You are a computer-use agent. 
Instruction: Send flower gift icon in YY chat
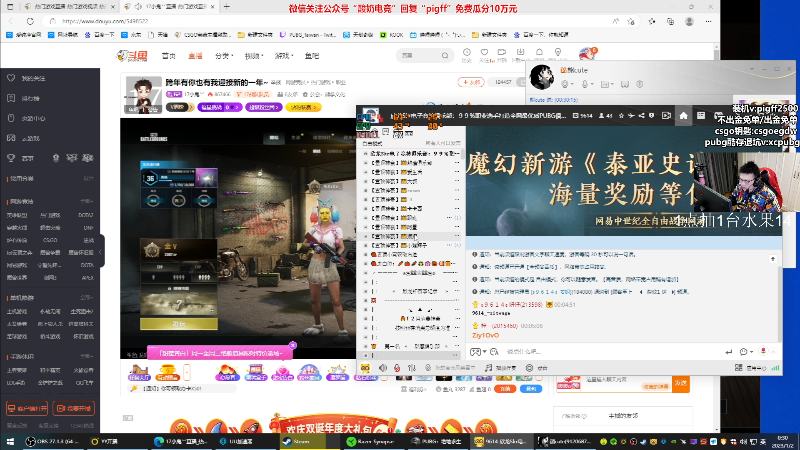click(x=763, y=351)
